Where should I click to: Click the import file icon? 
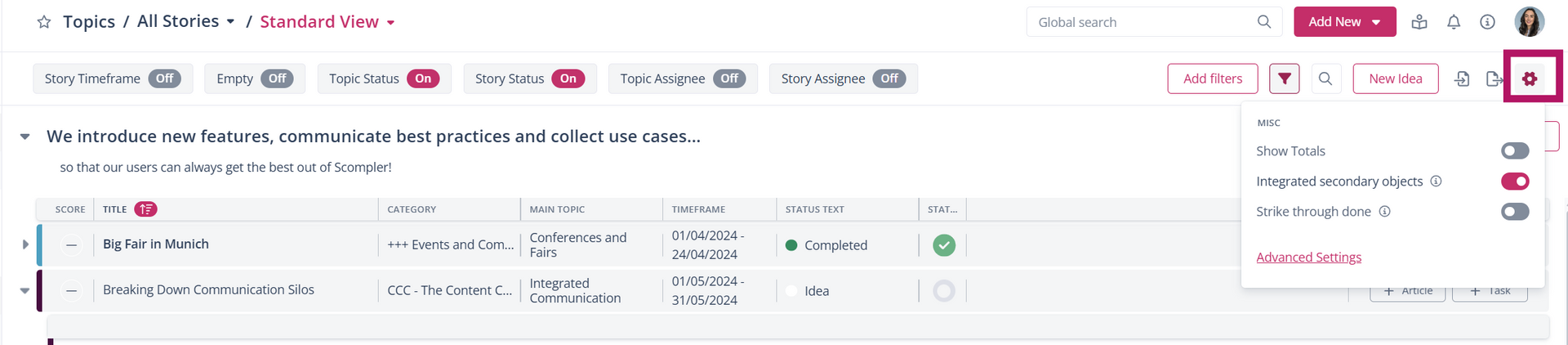pyautogui.click(x=1462, y=78)
